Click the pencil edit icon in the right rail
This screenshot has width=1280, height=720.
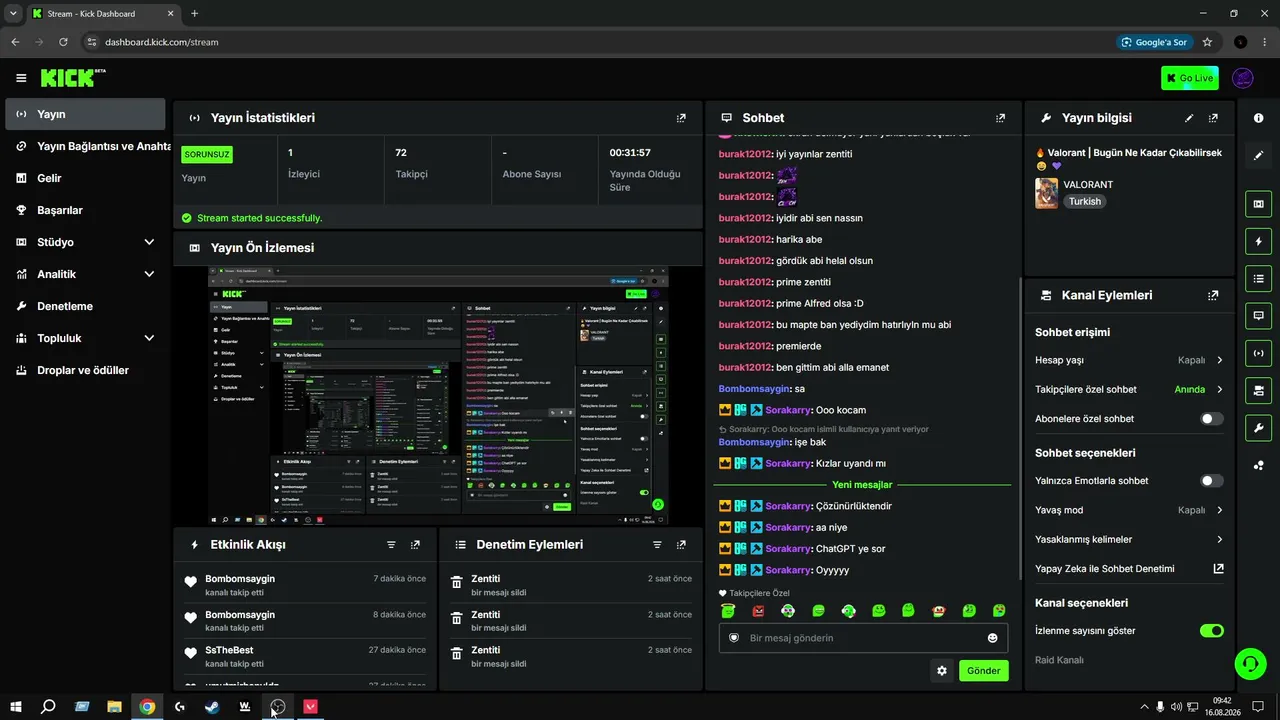1258,156
